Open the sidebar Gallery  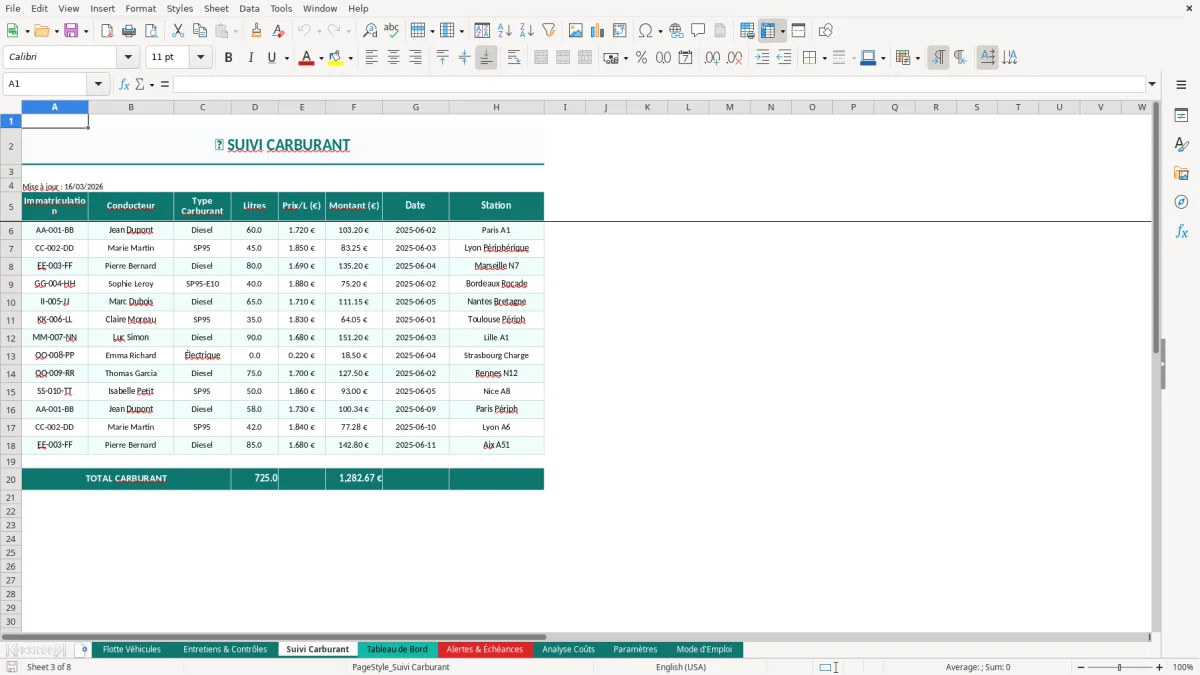coord(1181,174)
